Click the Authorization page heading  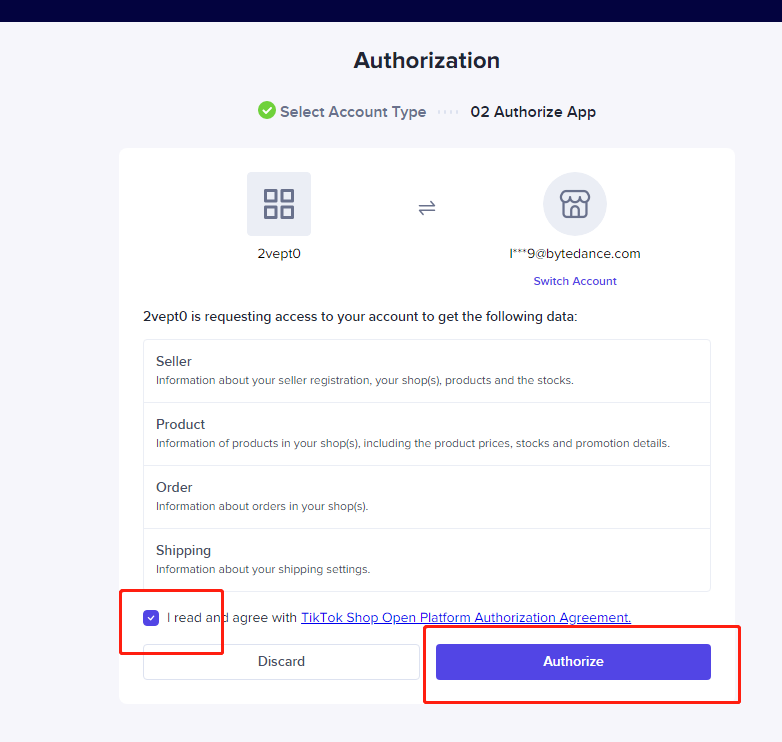pos(427,61)
